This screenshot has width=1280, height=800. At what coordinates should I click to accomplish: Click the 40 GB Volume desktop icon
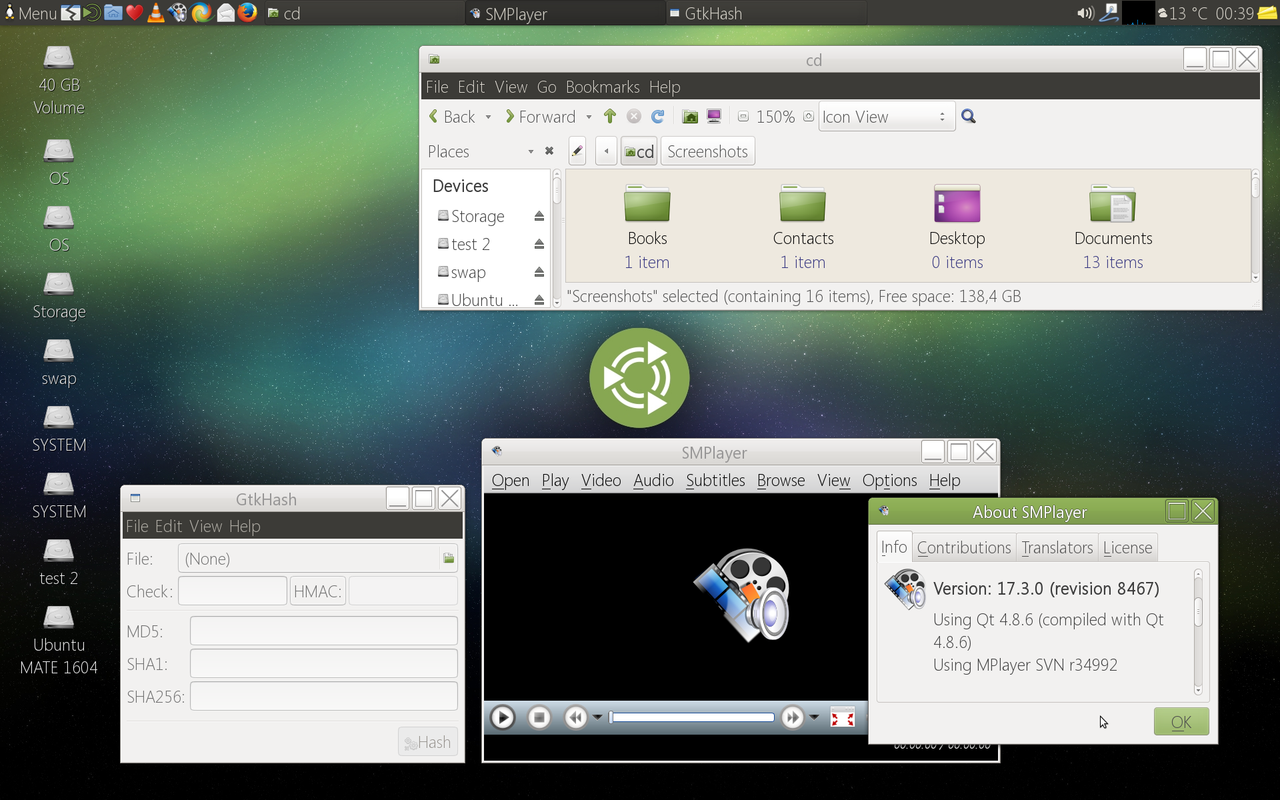[59, 80]
